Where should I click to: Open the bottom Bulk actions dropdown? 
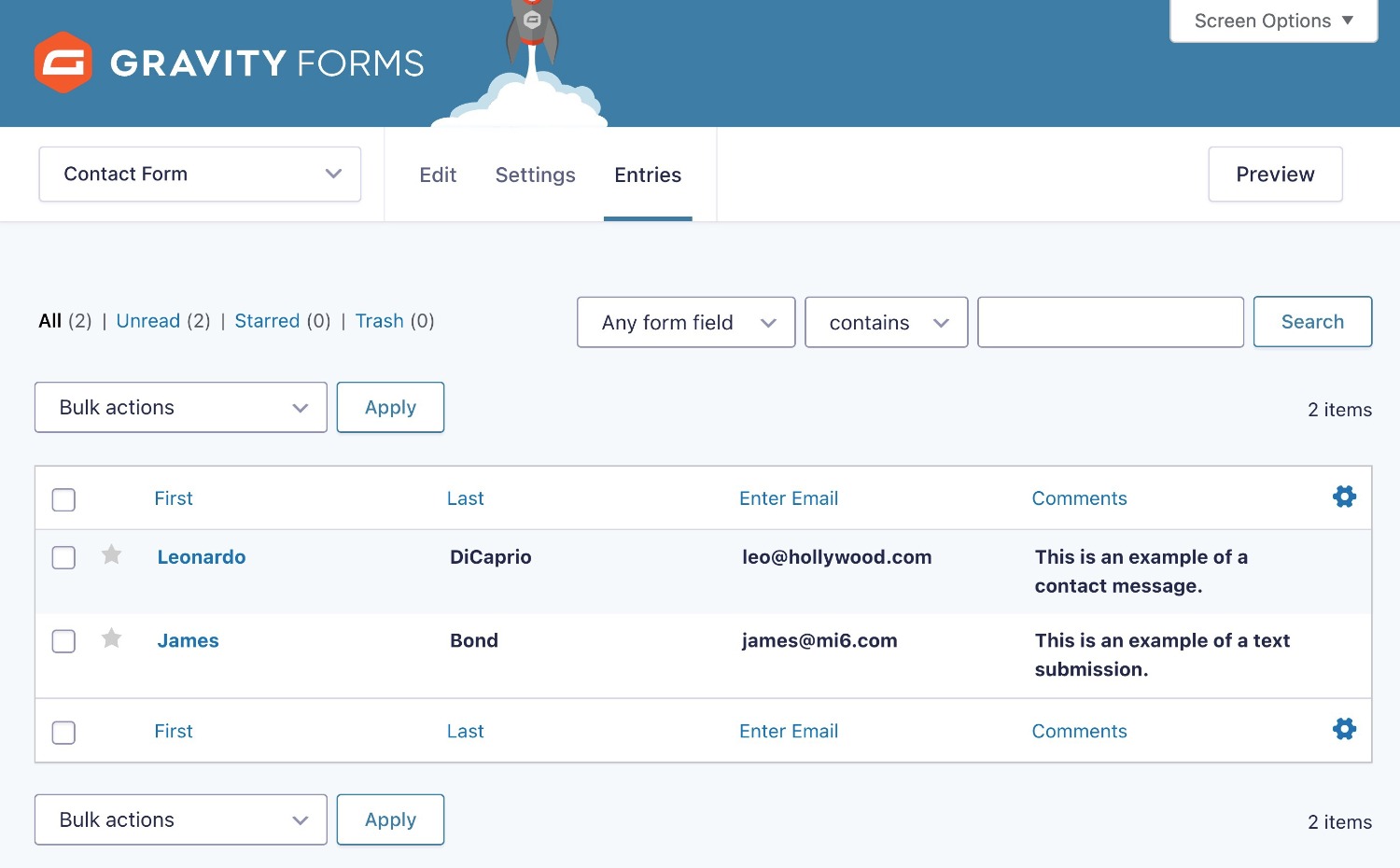click(x=181, y=819)
